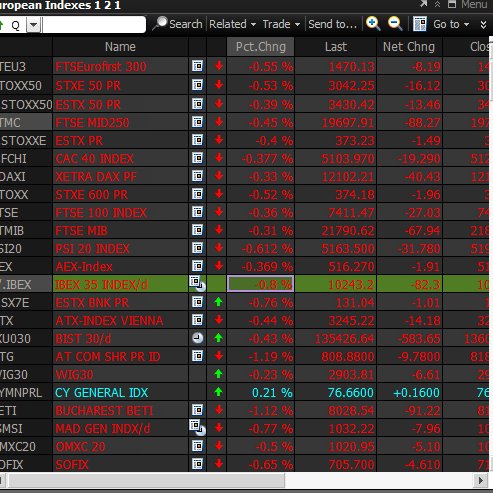
Task: Open quote icon for PSI 20 INDEX
Action: pos(197,248)
